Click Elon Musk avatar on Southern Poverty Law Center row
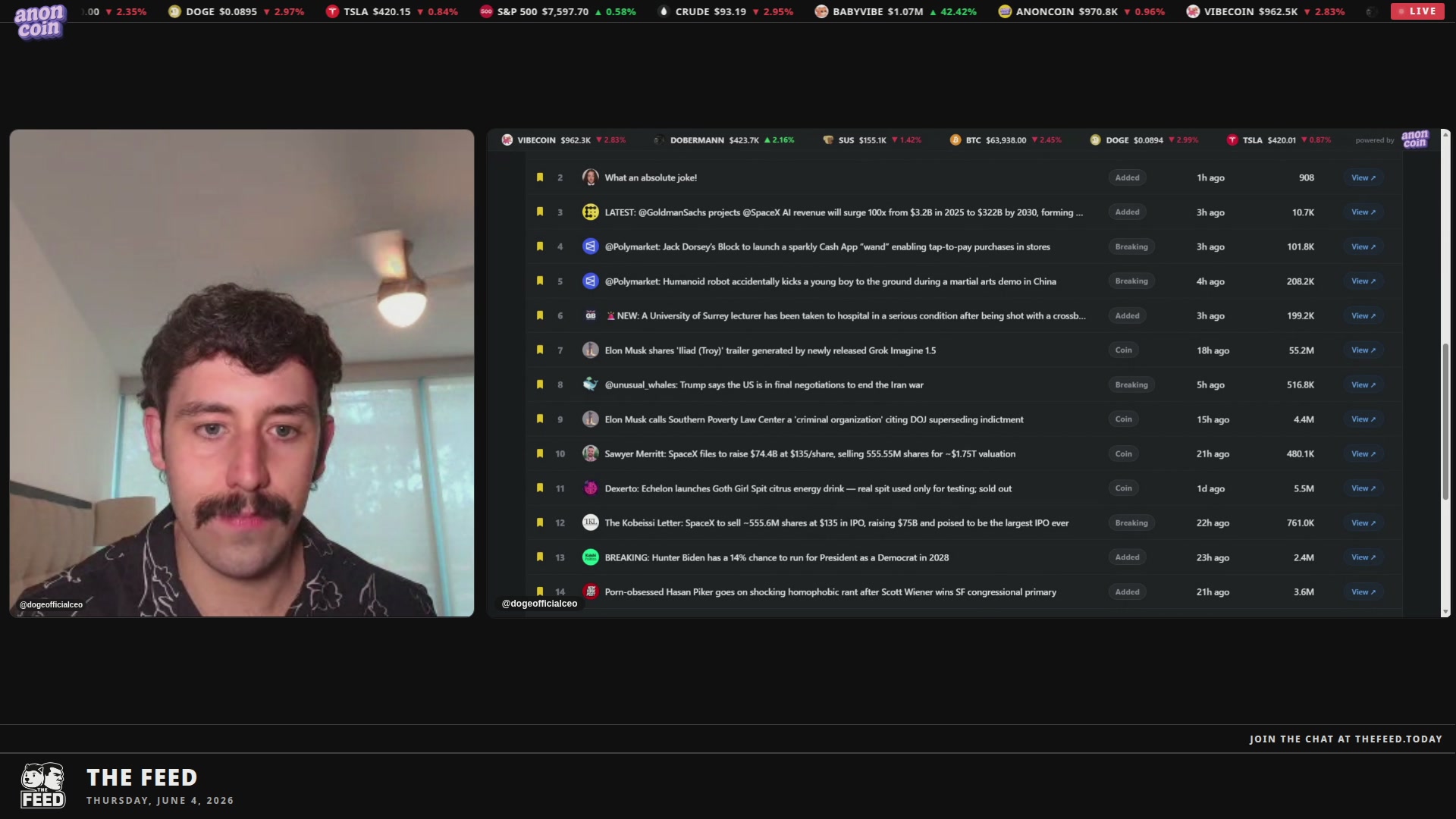 [x=590, y=419]
